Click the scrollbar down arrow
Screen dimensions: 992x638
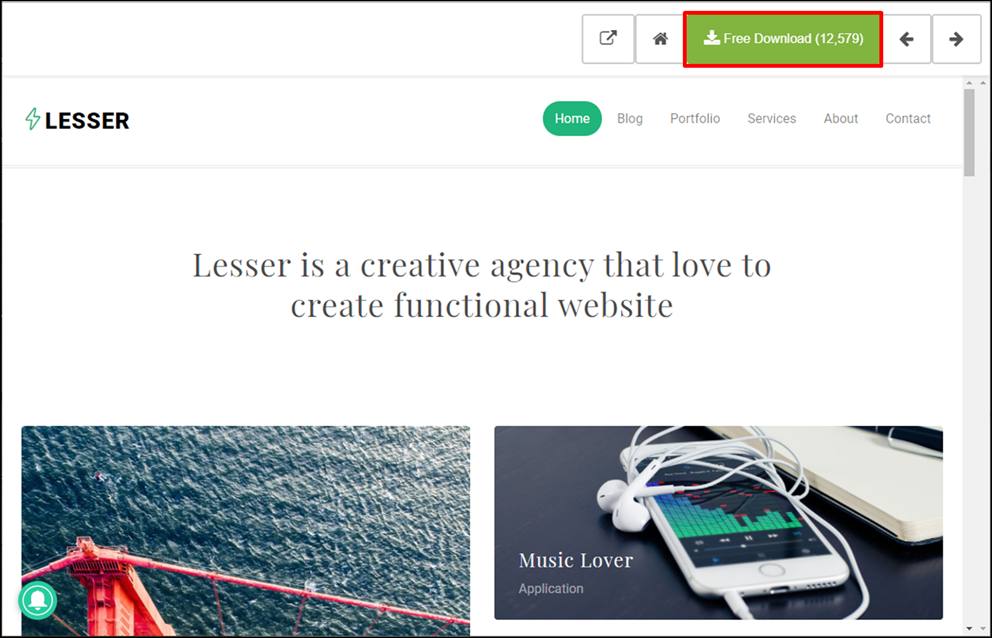969,628
